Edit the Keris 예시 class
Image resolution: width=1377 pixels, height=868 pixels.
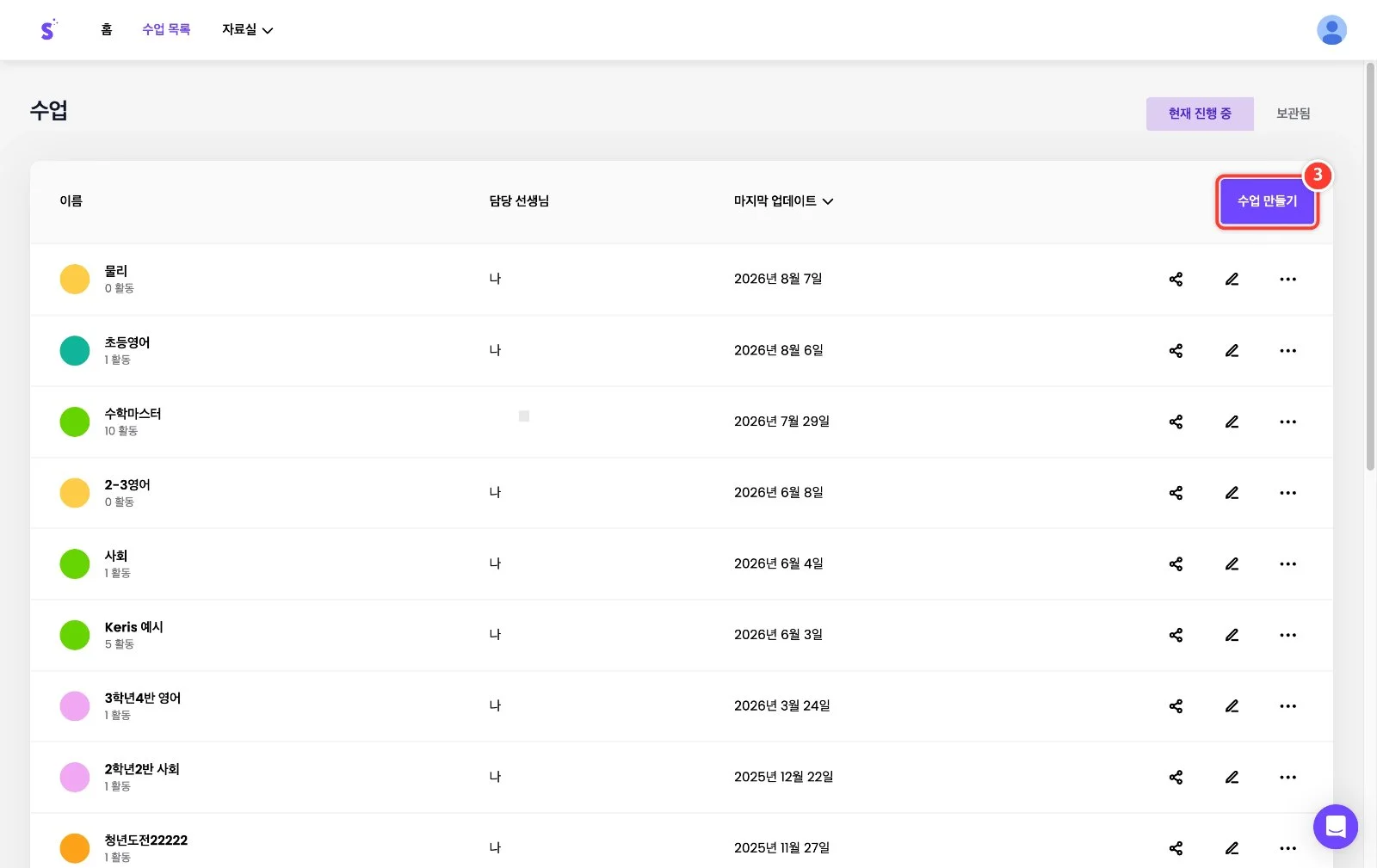tap(1232, 635)
